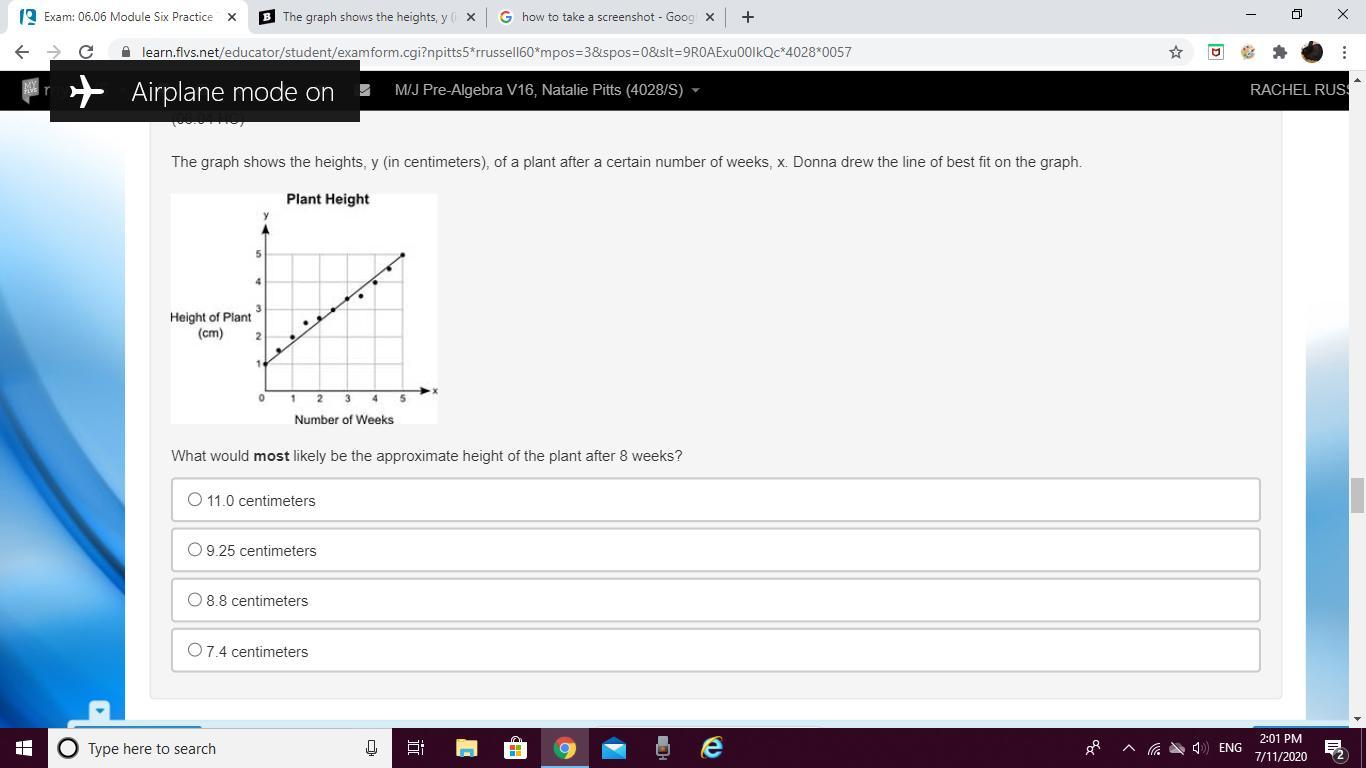Open the Action Center notifications icon
This screenshot has width=1366, height=768.
click(1335, 748)
